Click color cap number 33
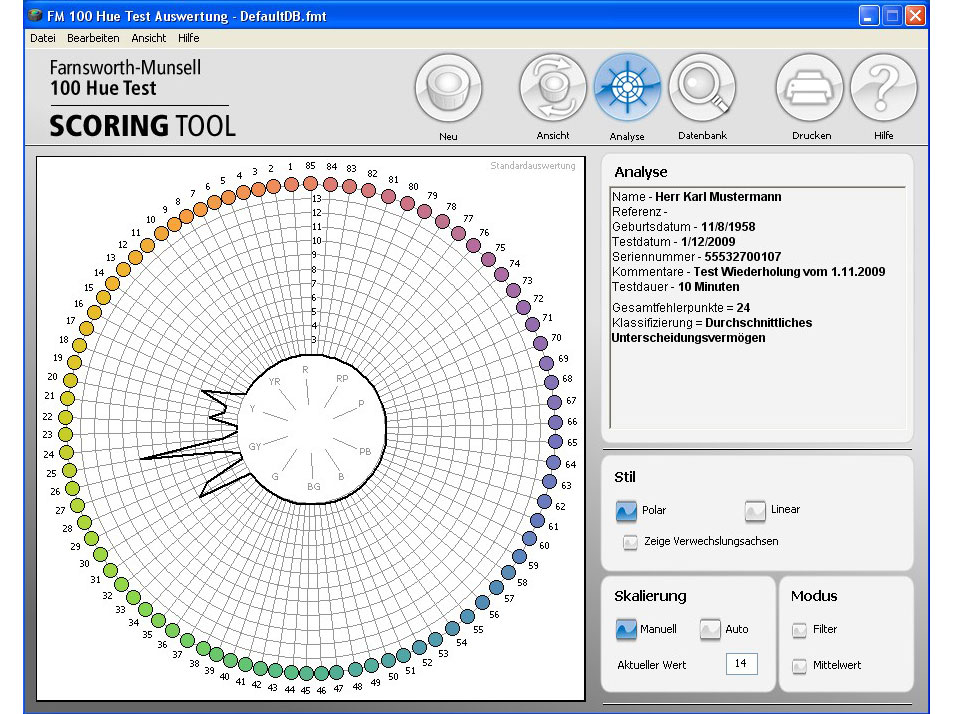Viewport: 953px width, 714px height. coord(133,597)
